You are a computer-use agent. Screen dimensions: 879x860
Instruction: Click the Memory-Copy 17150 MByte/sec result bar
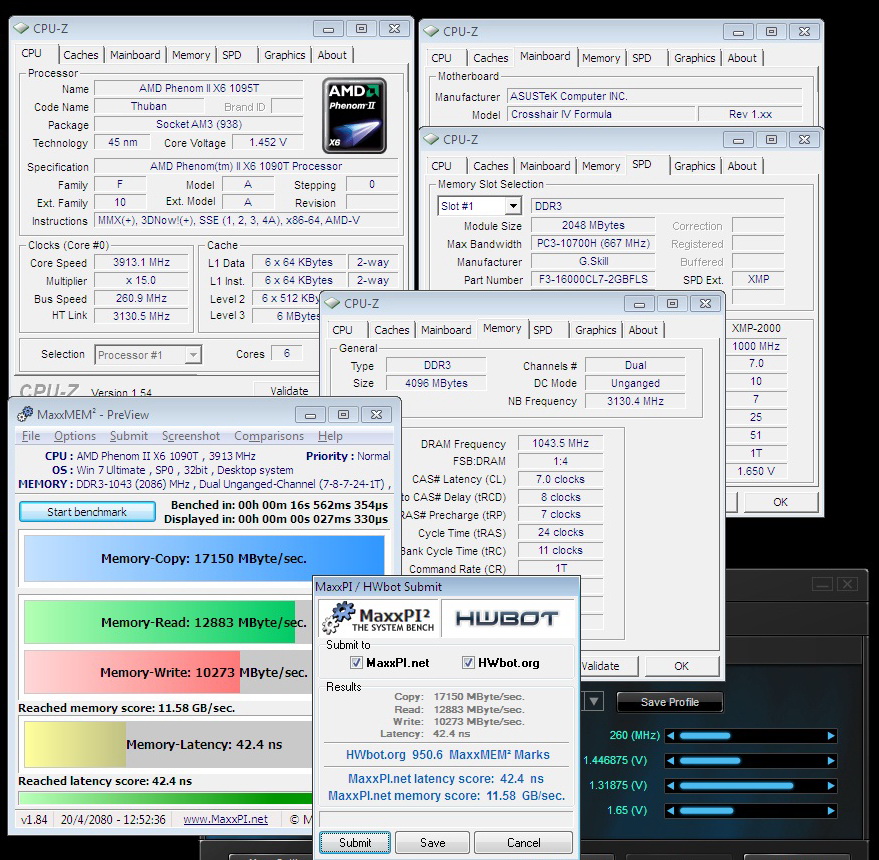coord(204,558)
